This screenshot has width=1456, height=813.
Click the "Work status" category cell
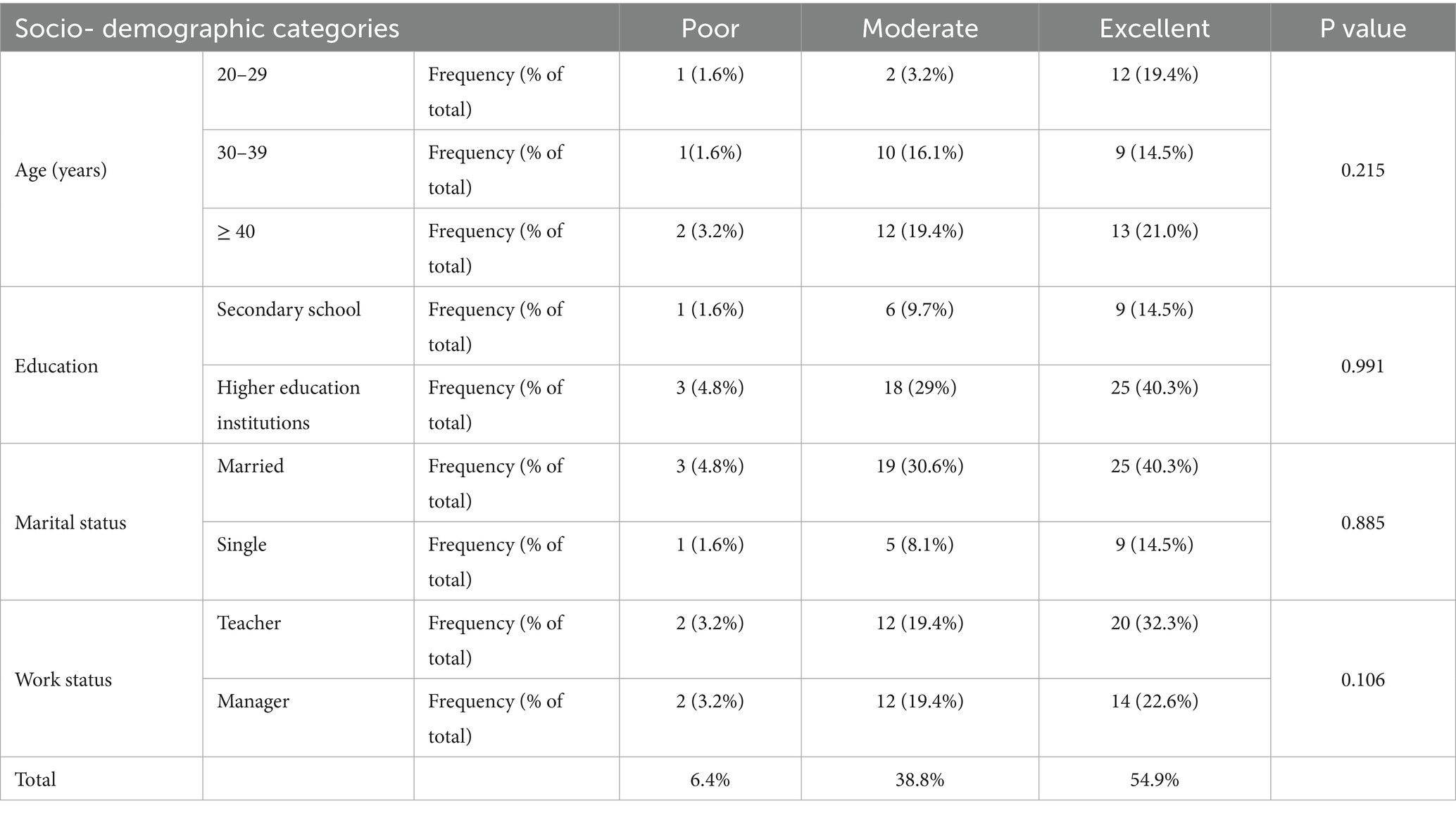click(63, 680)
